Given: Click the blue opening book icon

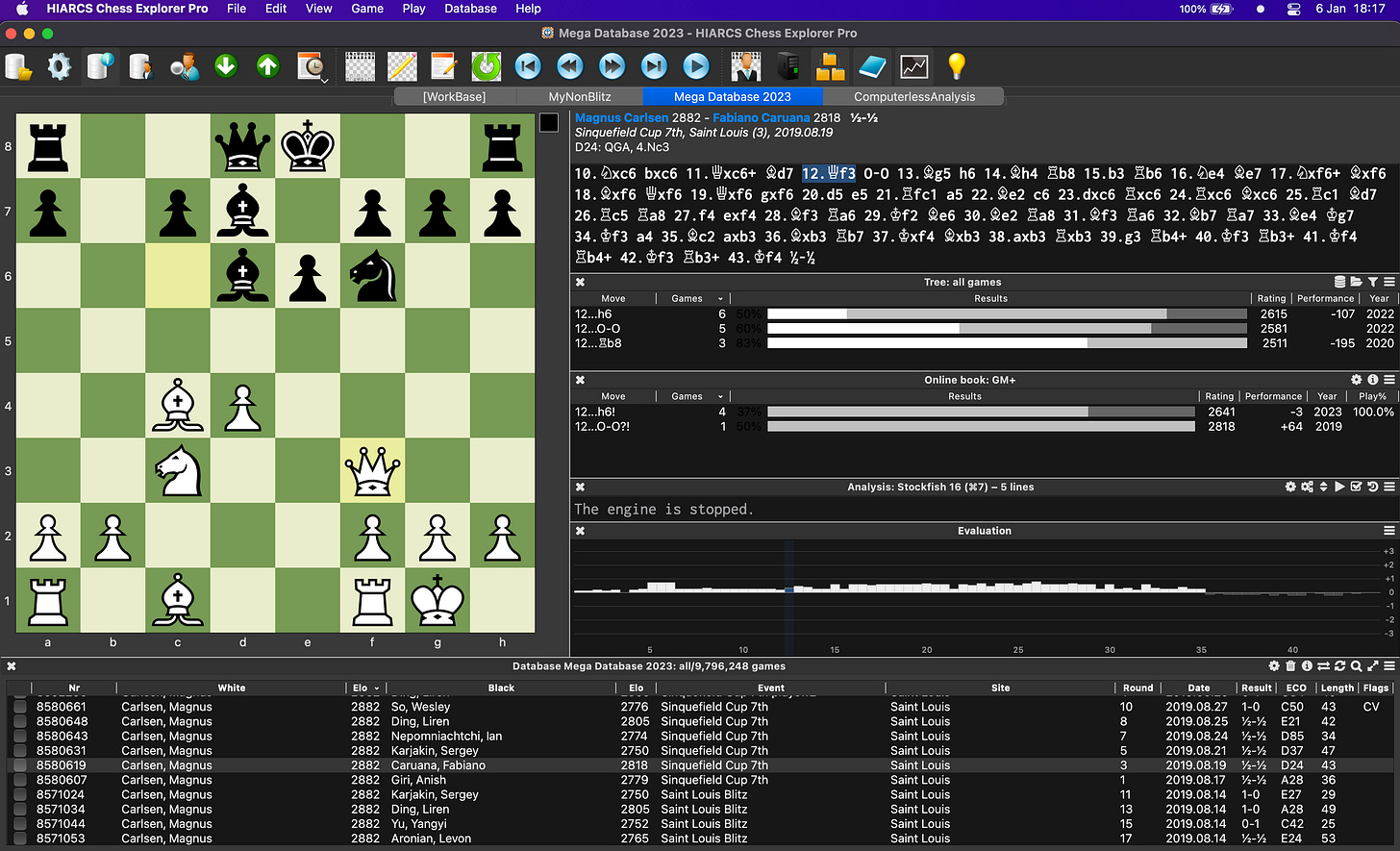Looking at the screenshot, I should (x=872, y=66).
